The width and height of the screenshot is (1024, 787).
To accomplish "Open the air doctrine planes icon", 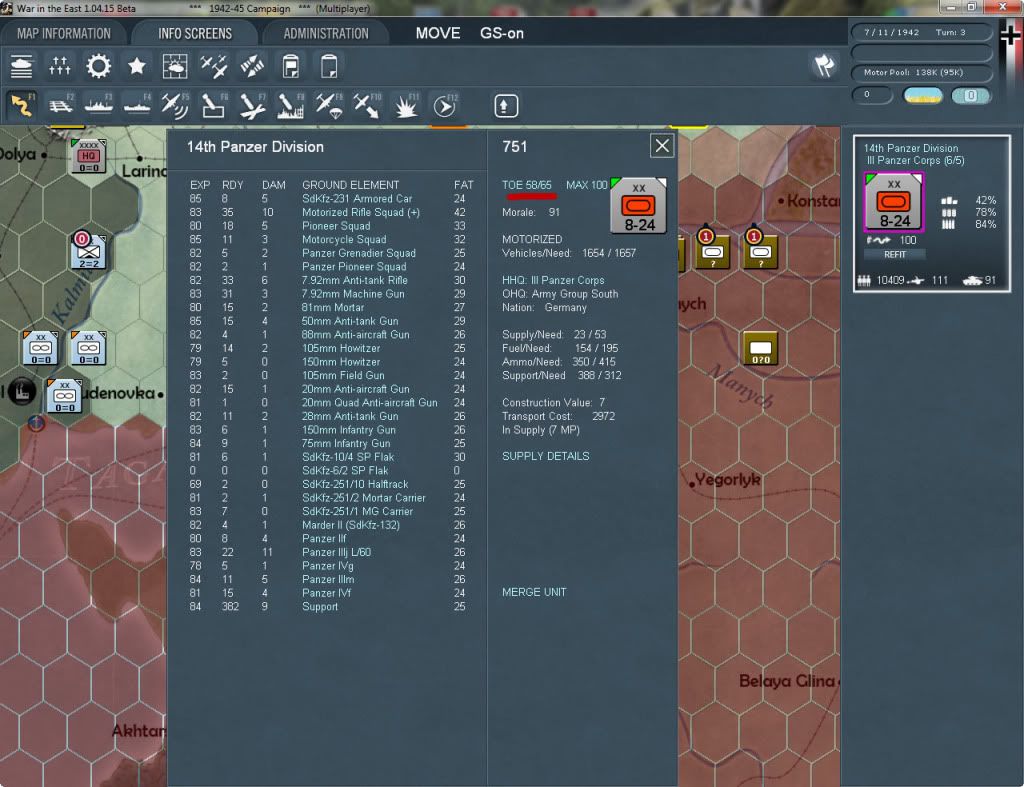I will point(214,66).
